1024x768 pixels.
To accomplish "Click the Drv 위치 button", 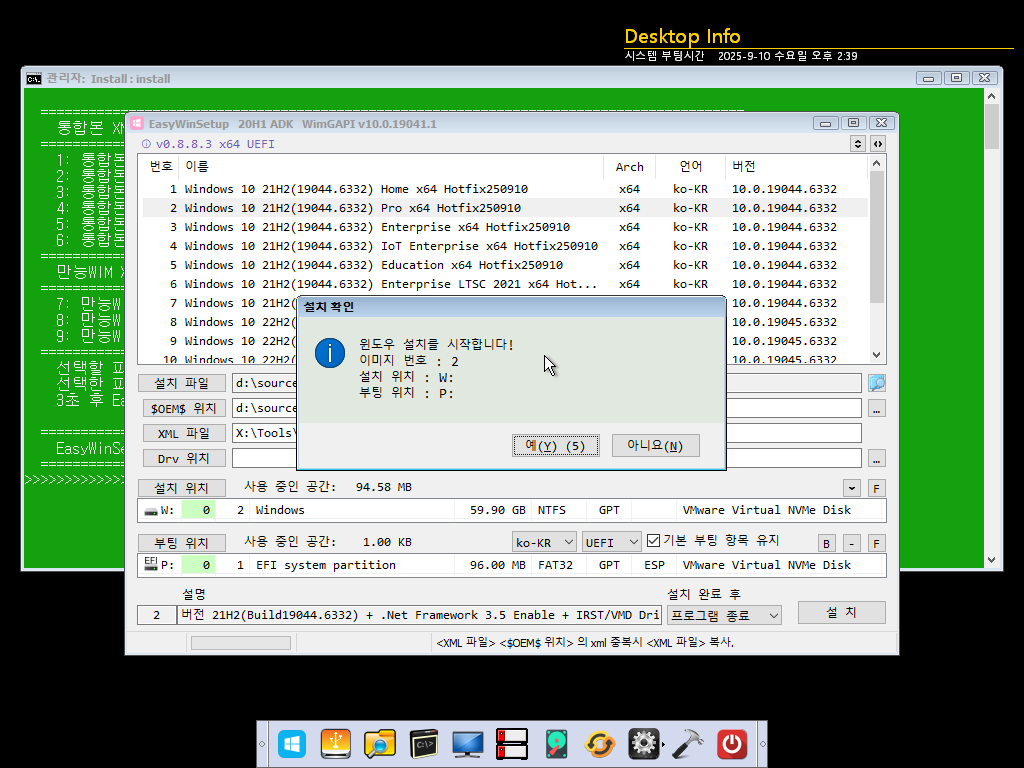I will [x=184, y=458].
